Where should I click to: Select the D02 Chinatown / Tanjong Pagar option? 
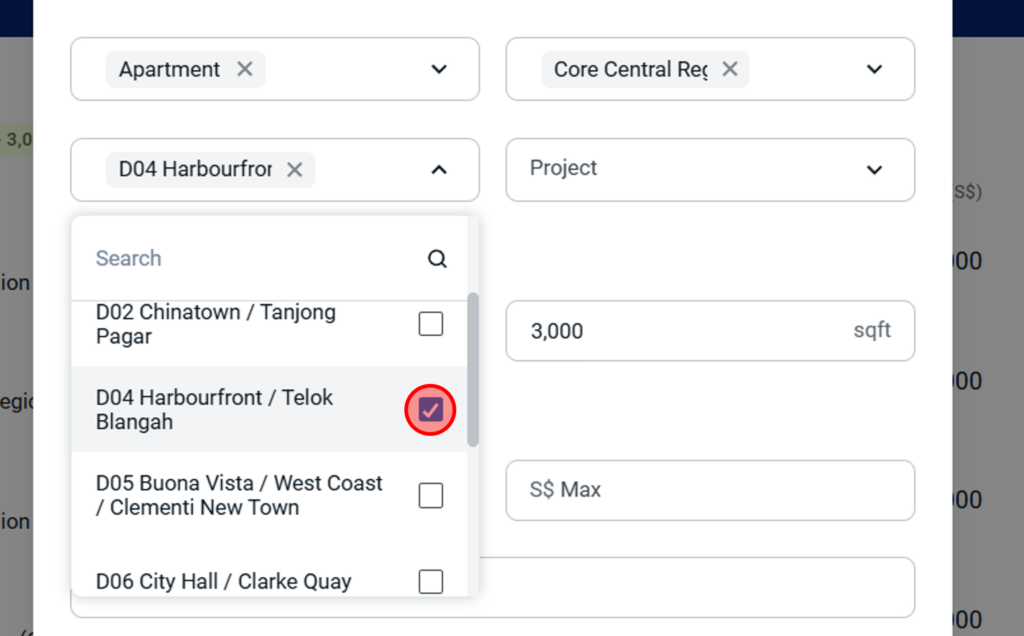216,324
